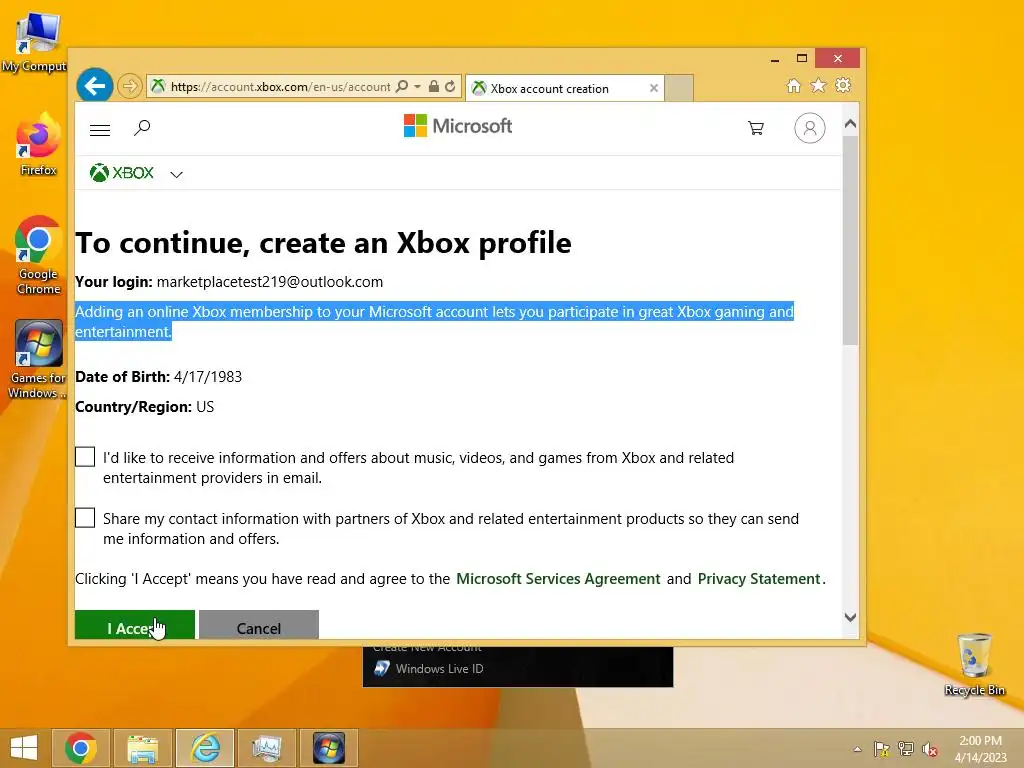Click the Xbox logo link
This screenshot has height=768, width=1024.
(122, 173)
